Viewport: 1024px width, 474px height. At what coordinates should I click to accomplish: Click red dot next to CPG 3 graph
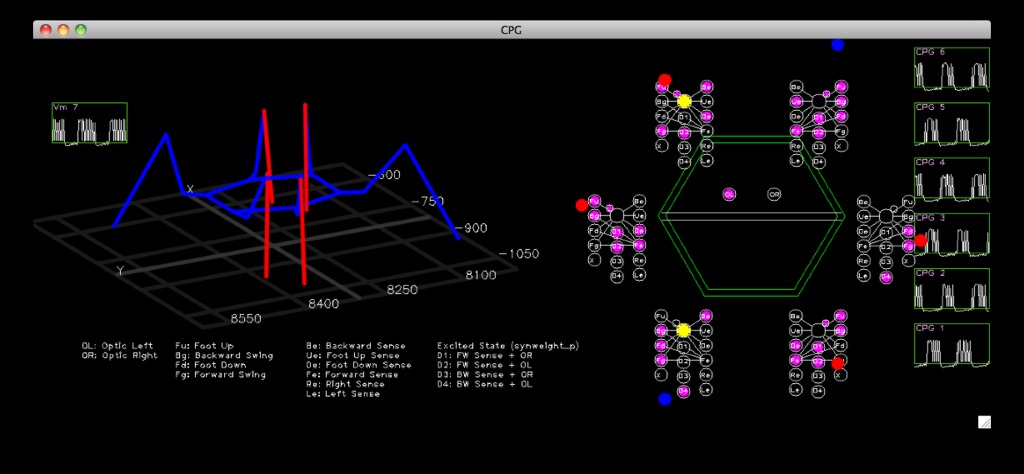921,240
